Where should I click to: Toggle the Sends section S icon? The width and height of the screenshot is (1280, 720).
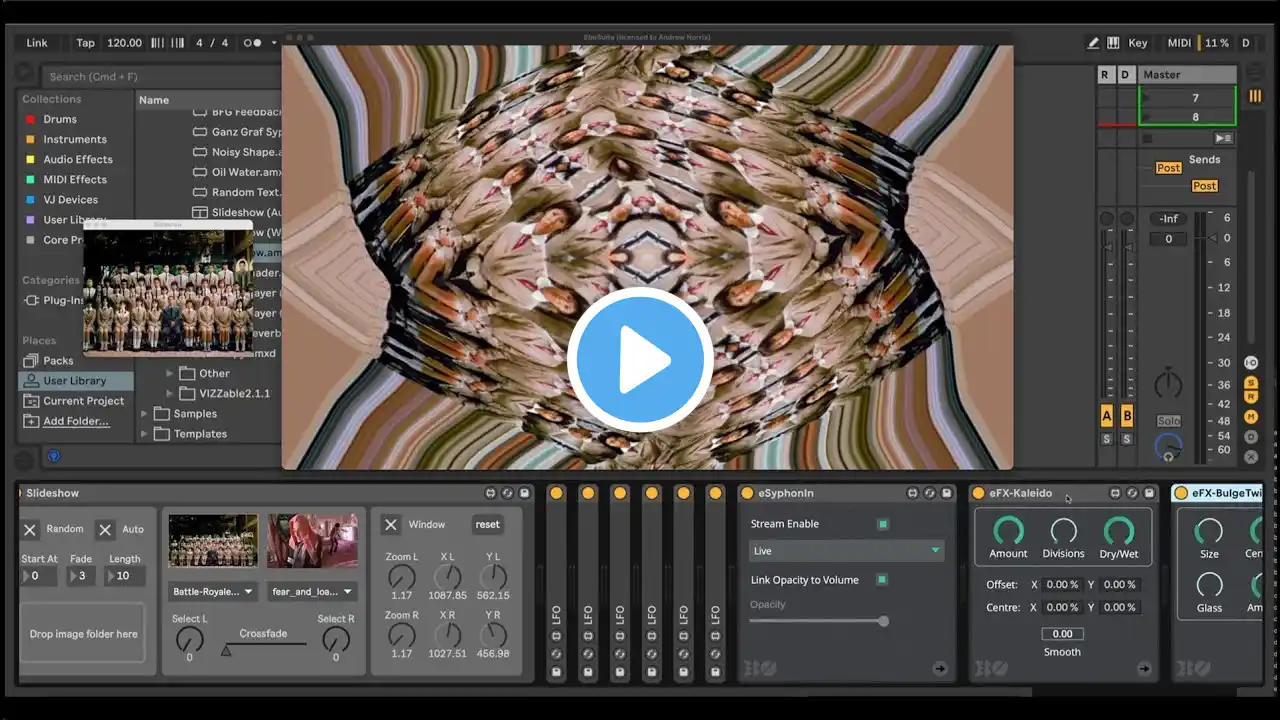[x=1250, y=383]
